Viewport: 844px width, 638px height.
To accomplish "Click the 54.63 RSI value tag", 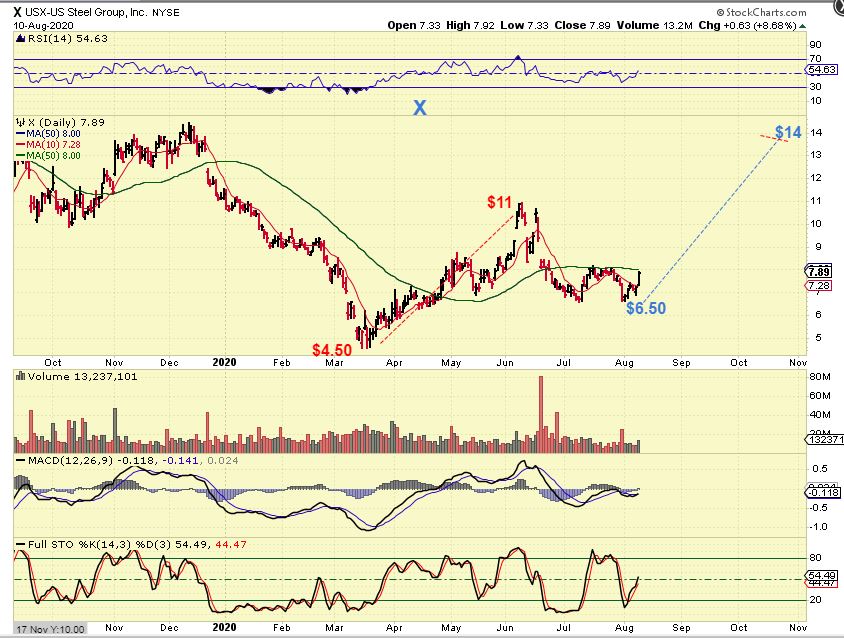I will 821,69.
